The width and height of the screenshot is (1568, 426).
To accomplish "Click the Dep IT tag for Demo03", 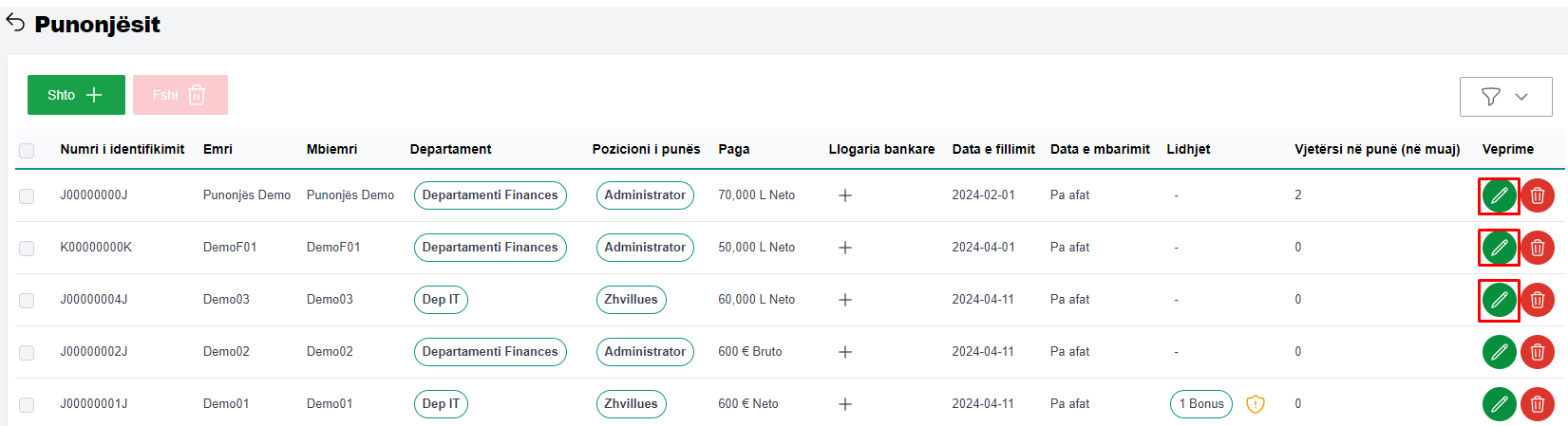I will (441, 300).
